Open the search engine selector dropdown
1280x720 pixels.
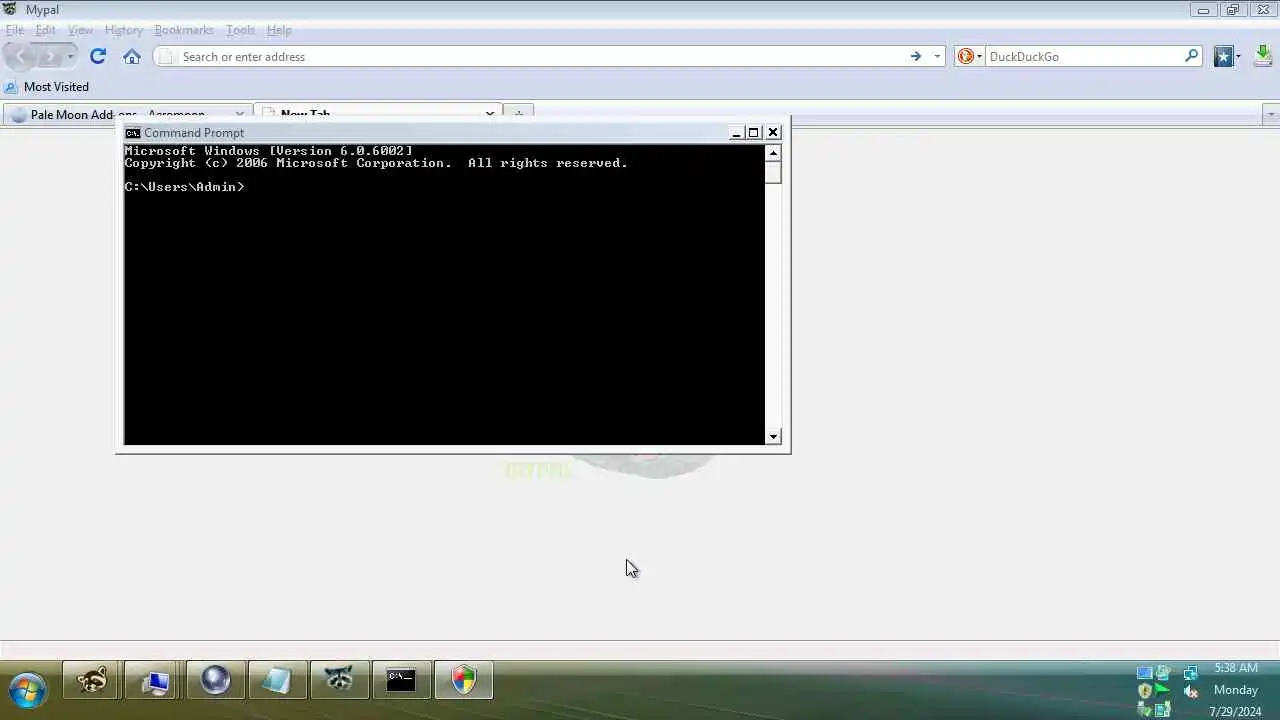[979, 56]
